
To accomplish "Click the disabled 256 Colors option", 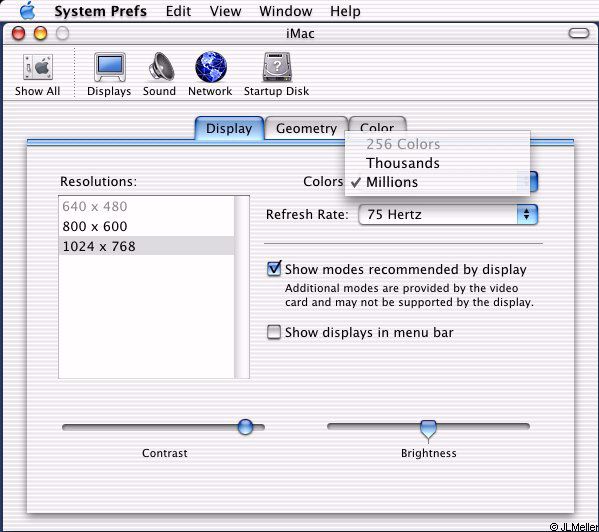I will click(x=437, y=144).
